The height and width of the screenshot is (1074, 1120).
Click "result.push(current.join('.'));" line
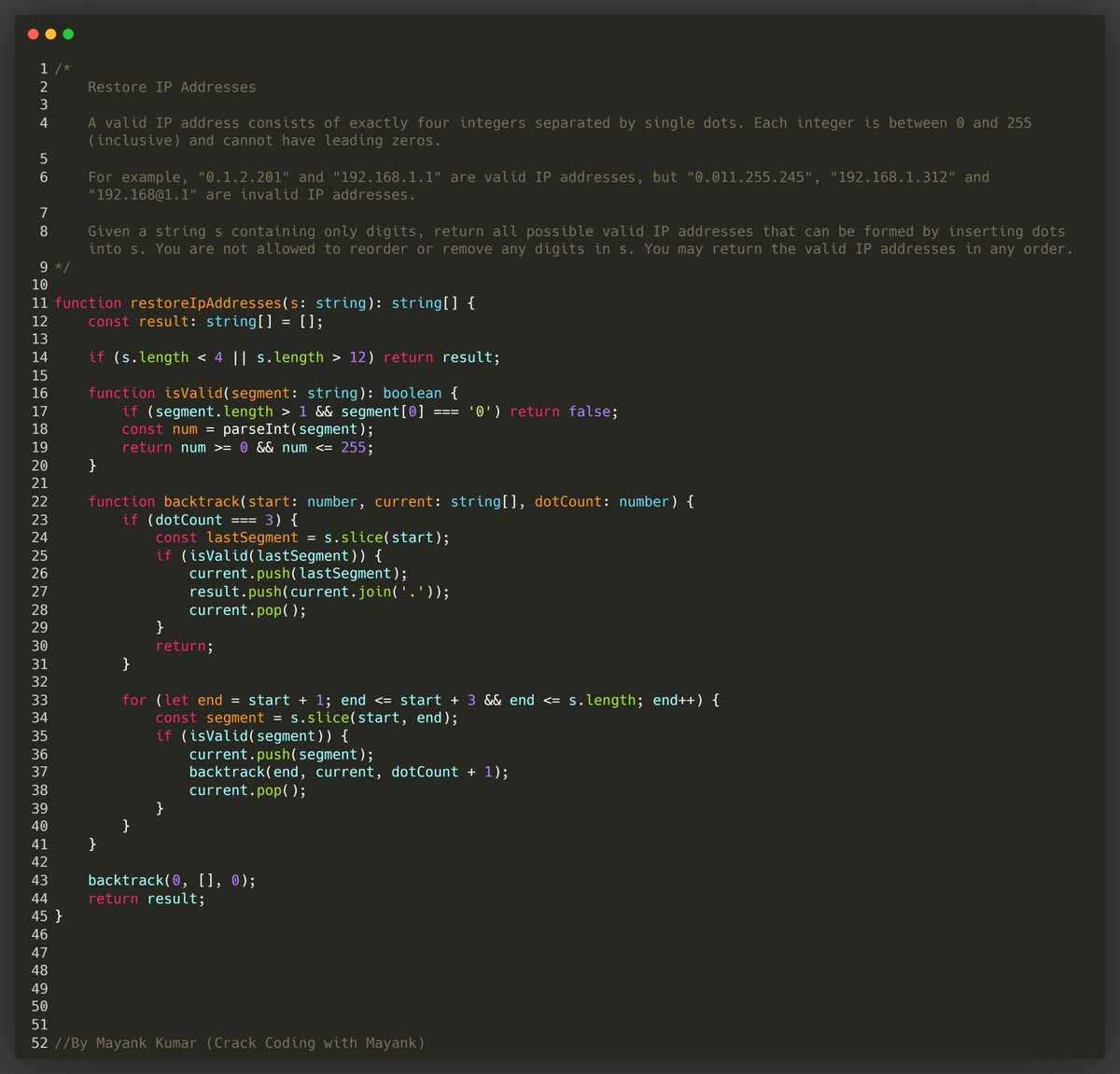click(x=319, y=592)
